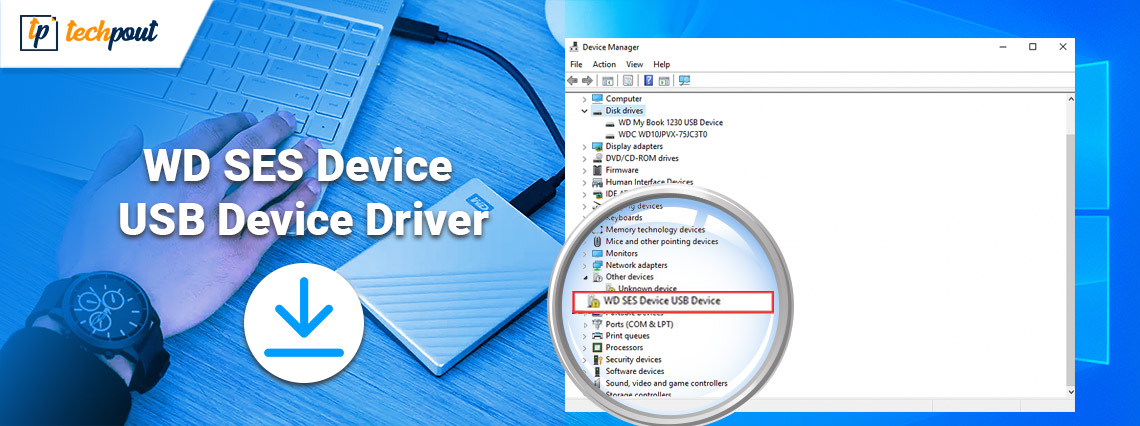Expand the Computer node

[585, 99]
